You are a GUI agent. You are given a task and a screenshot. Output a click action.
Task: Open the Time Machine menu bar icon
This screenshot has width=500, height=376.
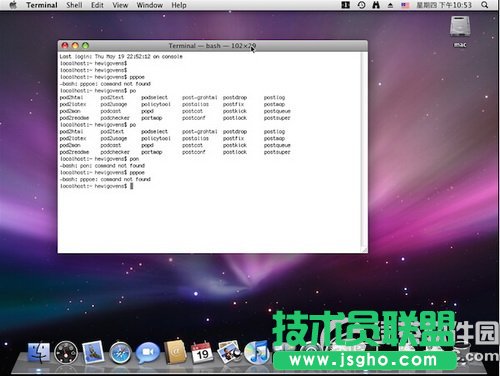(361, 5)
